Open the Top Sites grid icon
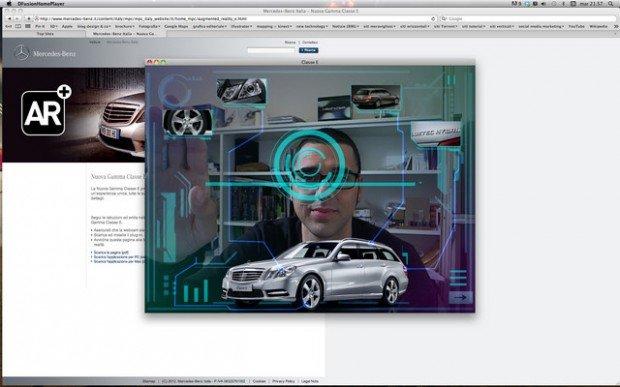This screenshot has width=620, height=387. 28,26
